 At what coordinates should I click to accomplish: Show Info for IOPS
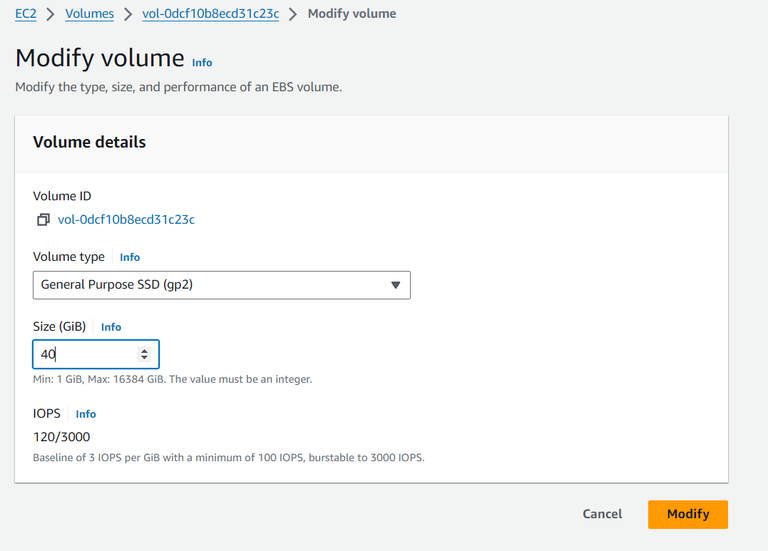[x=86, y=414]
